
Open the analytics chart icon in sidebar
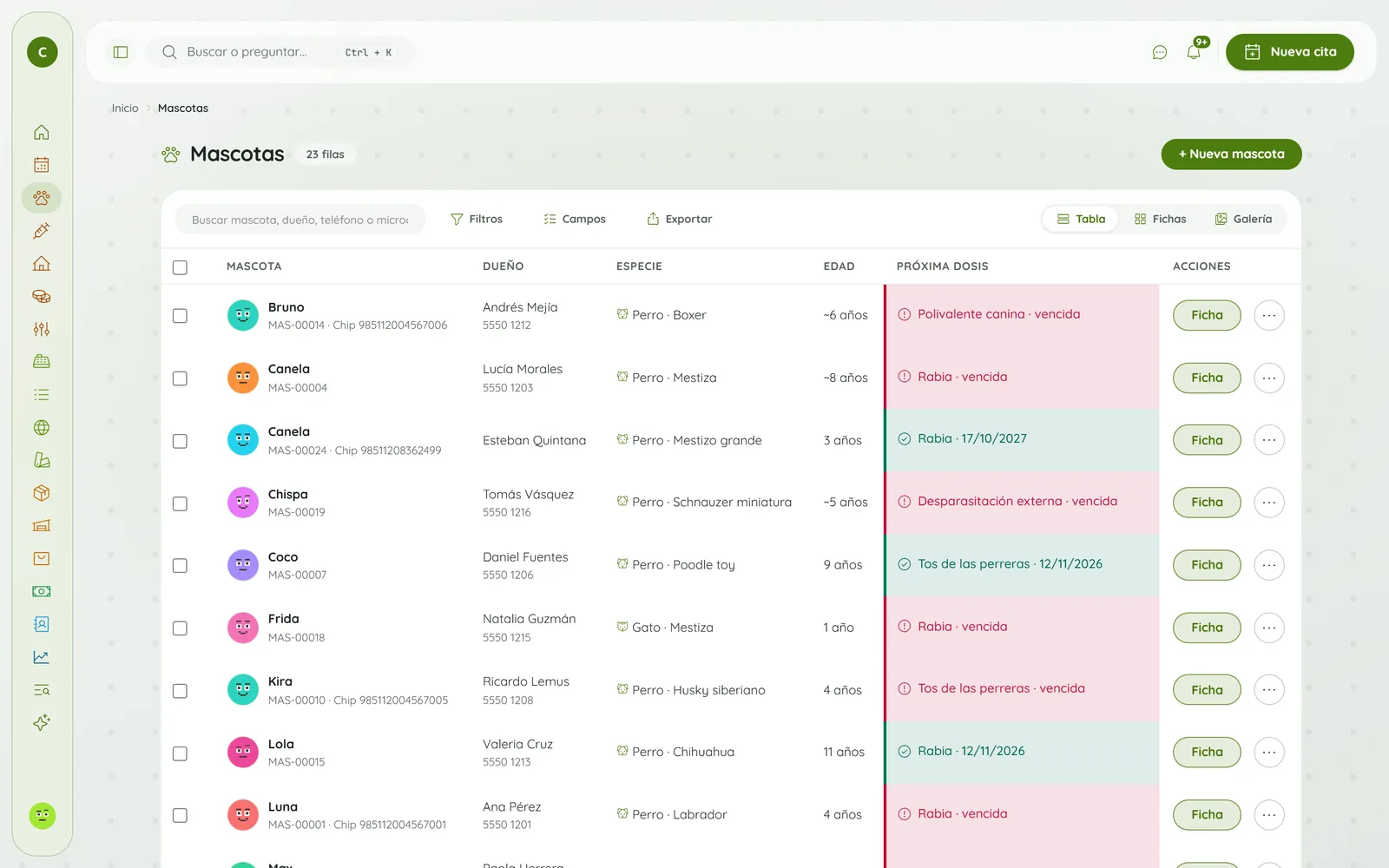[42, 657]
